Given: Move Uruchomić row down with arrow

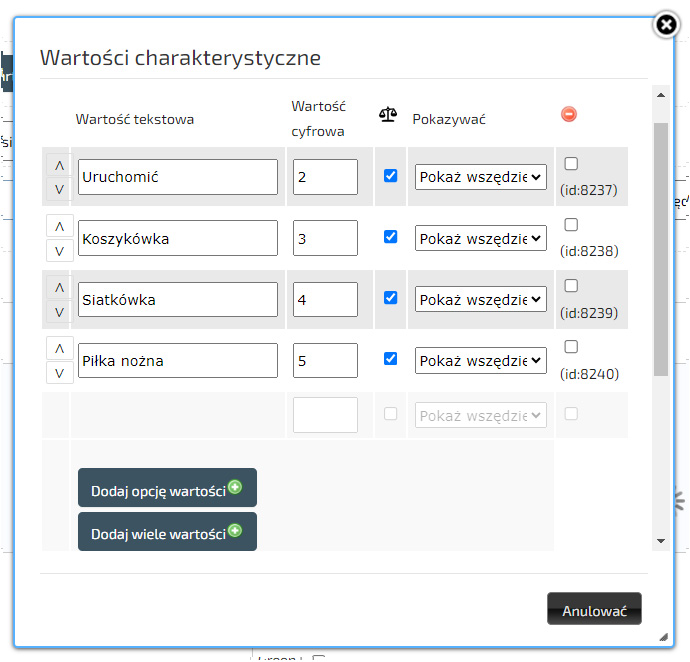Looking at the screenshot, I should click(58, 189).
